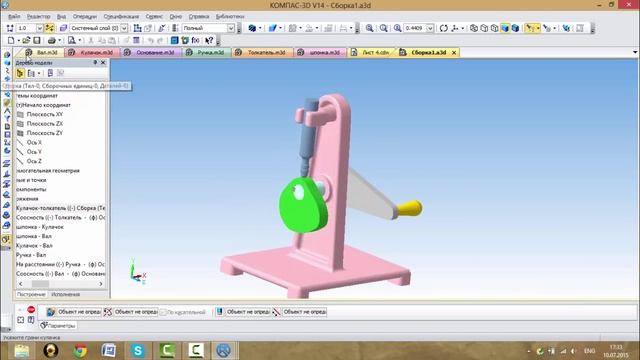Click the Open file icon
The image size is (640, 360).
(26, 40)
